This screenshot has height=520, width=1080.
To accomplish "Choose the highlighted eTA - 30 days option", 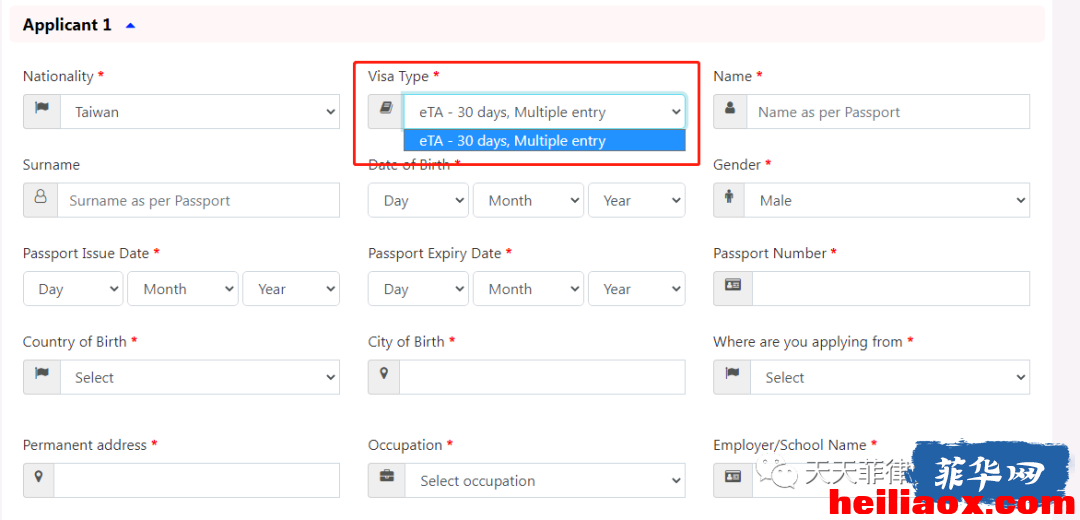I will [x=544, y=141].
